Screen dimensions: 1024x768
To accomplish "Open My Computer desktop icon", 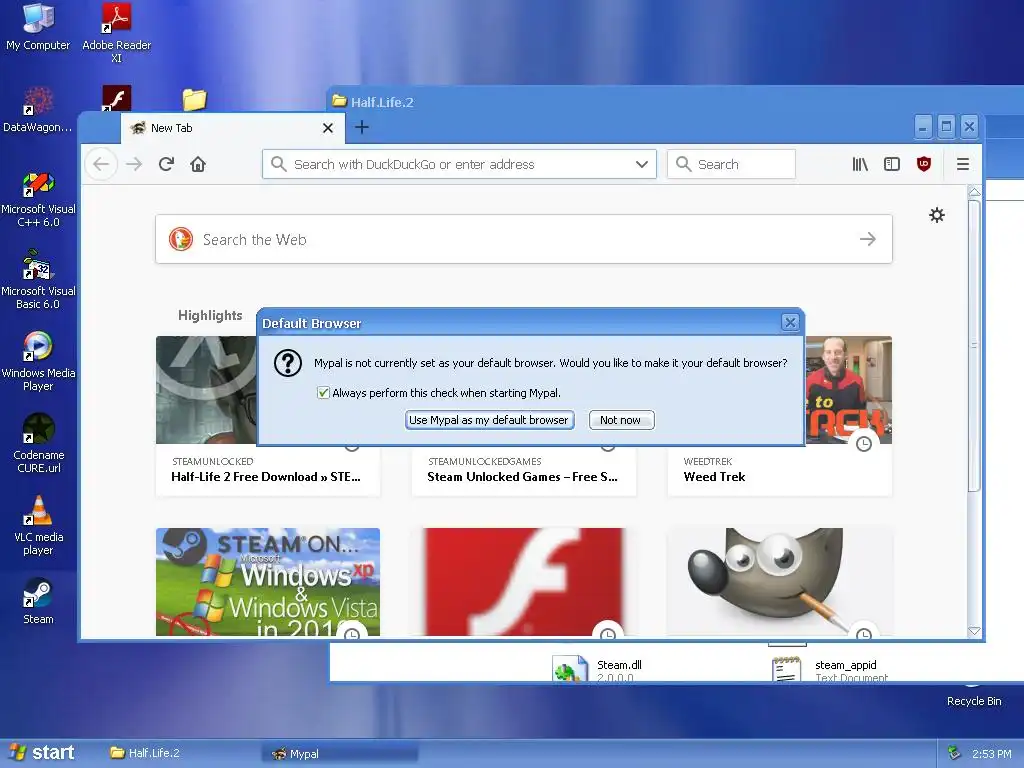I will (x=38, y=27).
